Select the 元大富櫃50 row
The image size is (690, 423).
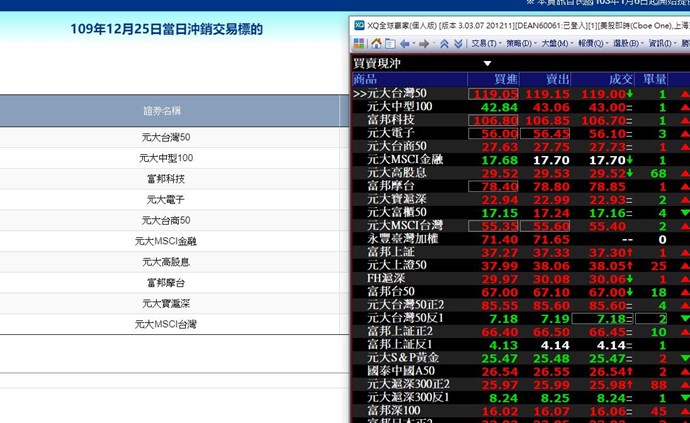pyautogui.click(x=521, y=212)
